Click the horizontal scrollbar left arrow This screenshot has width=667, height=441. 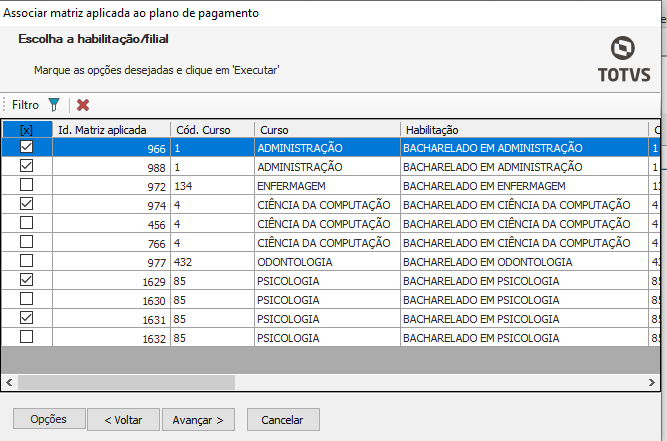tap(9, 382)
